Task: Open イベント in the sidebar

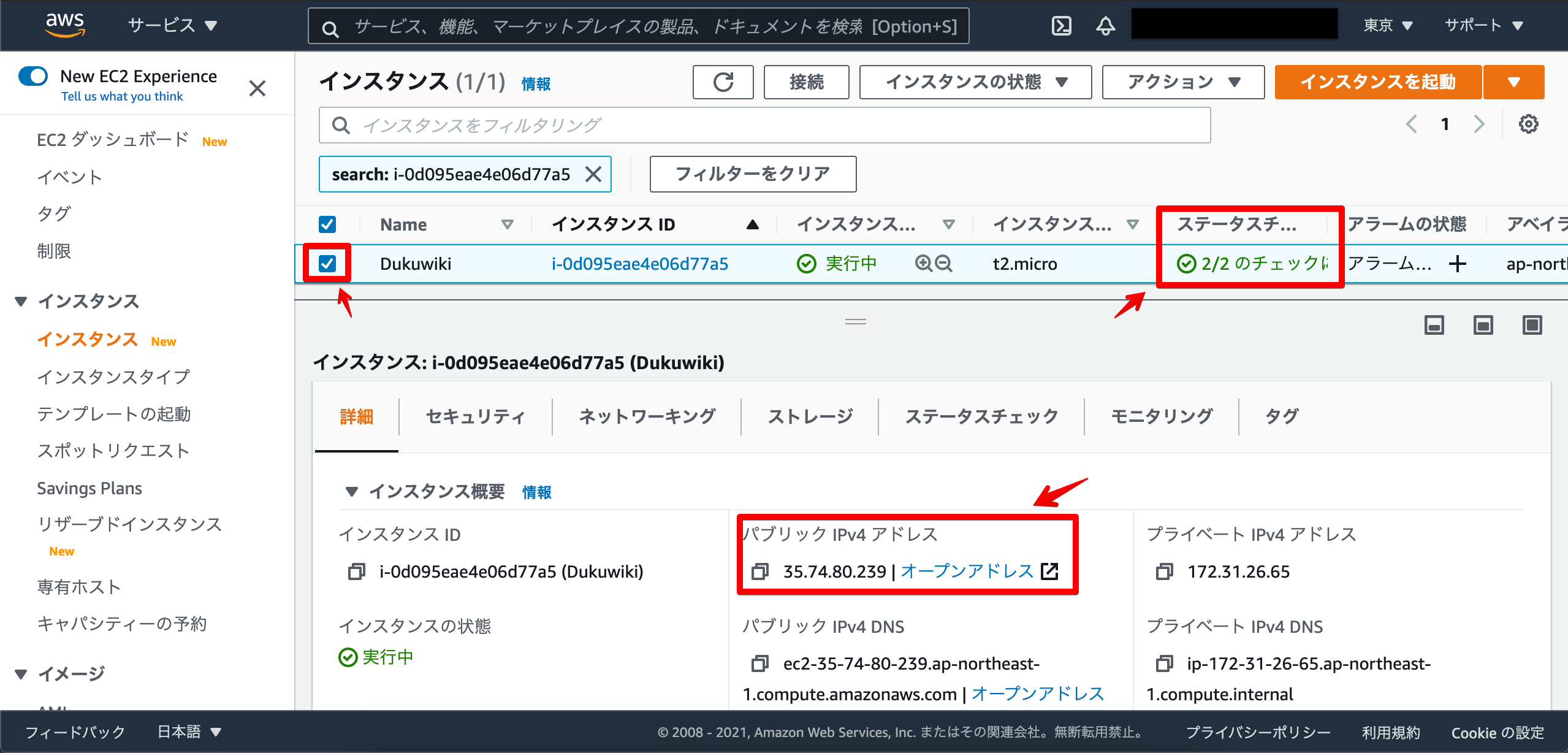Action: coord(69,177)
